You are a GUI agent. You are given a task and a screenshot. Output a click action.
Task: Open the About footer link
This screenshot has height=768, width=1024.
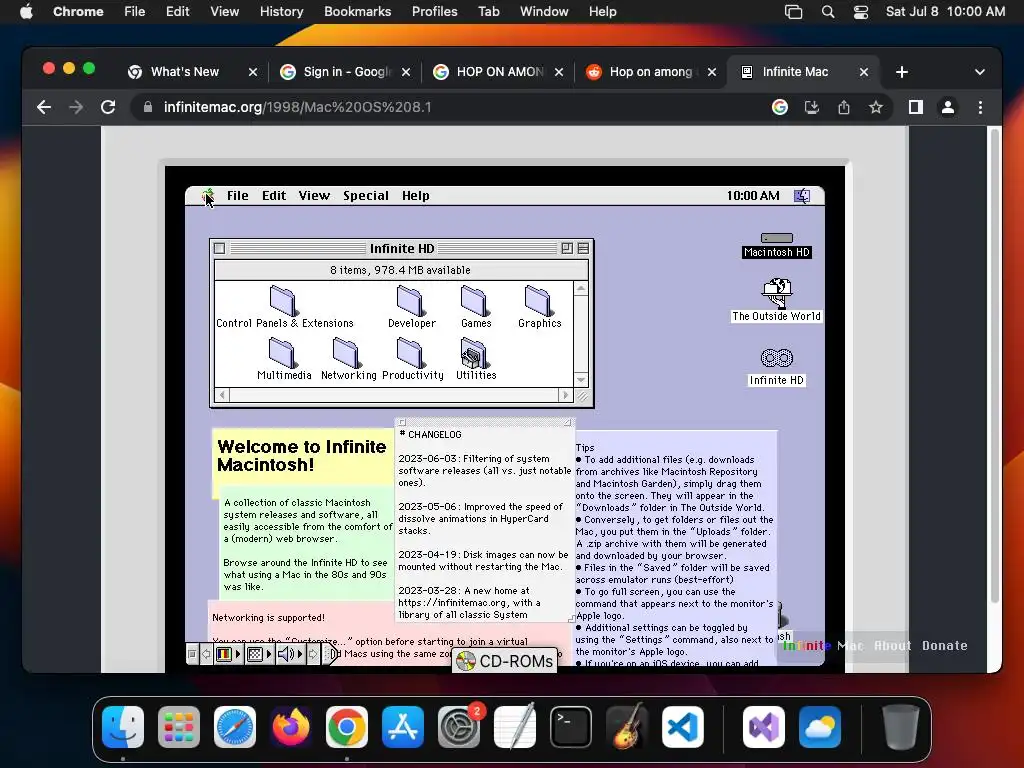click(892, 645)
